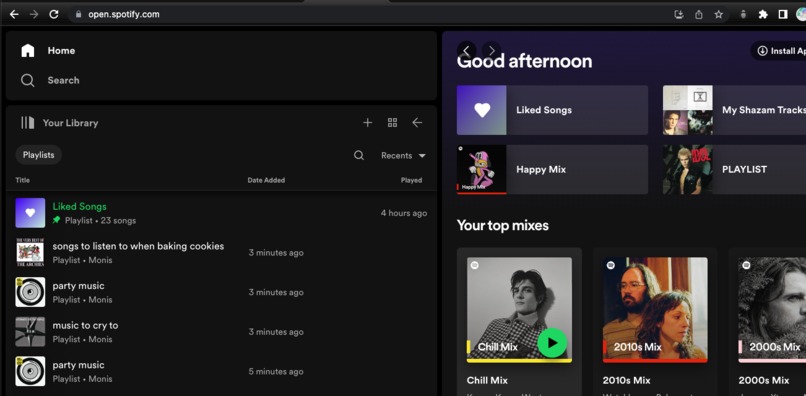The height and width of the screenshot is (396, 806).
Task: Click the install app icon in address bar
Action: point(679,14)
